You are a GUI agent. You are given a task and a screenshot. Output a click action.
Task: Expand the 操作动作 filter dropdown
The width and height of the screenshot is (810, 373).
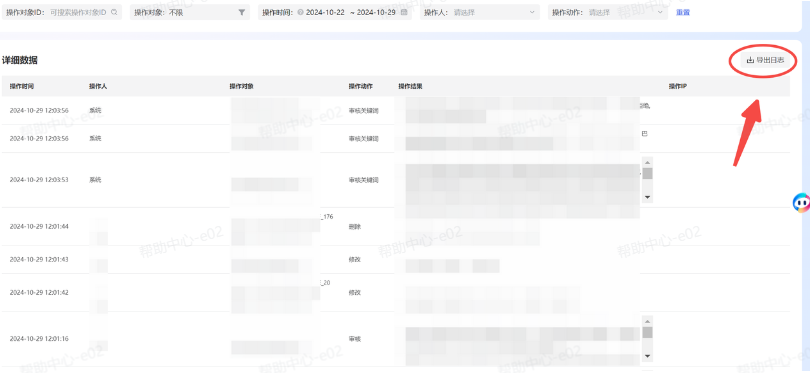click(x=608, y=12)
